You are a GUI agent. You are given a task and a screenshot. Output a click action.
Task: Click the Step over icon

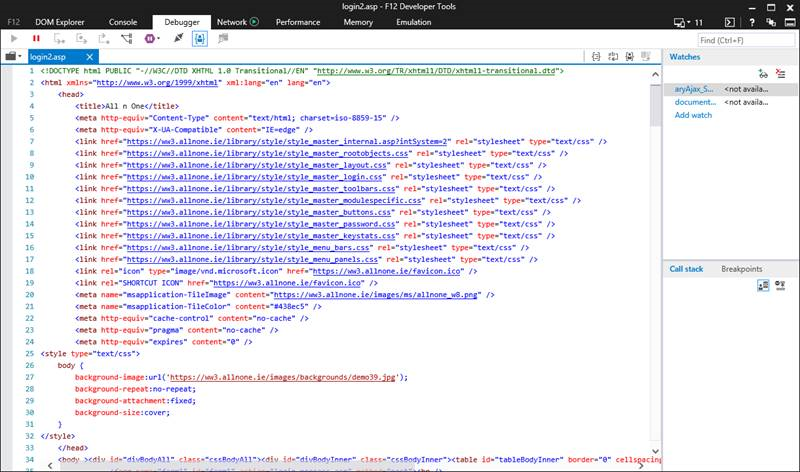[81, 38]
